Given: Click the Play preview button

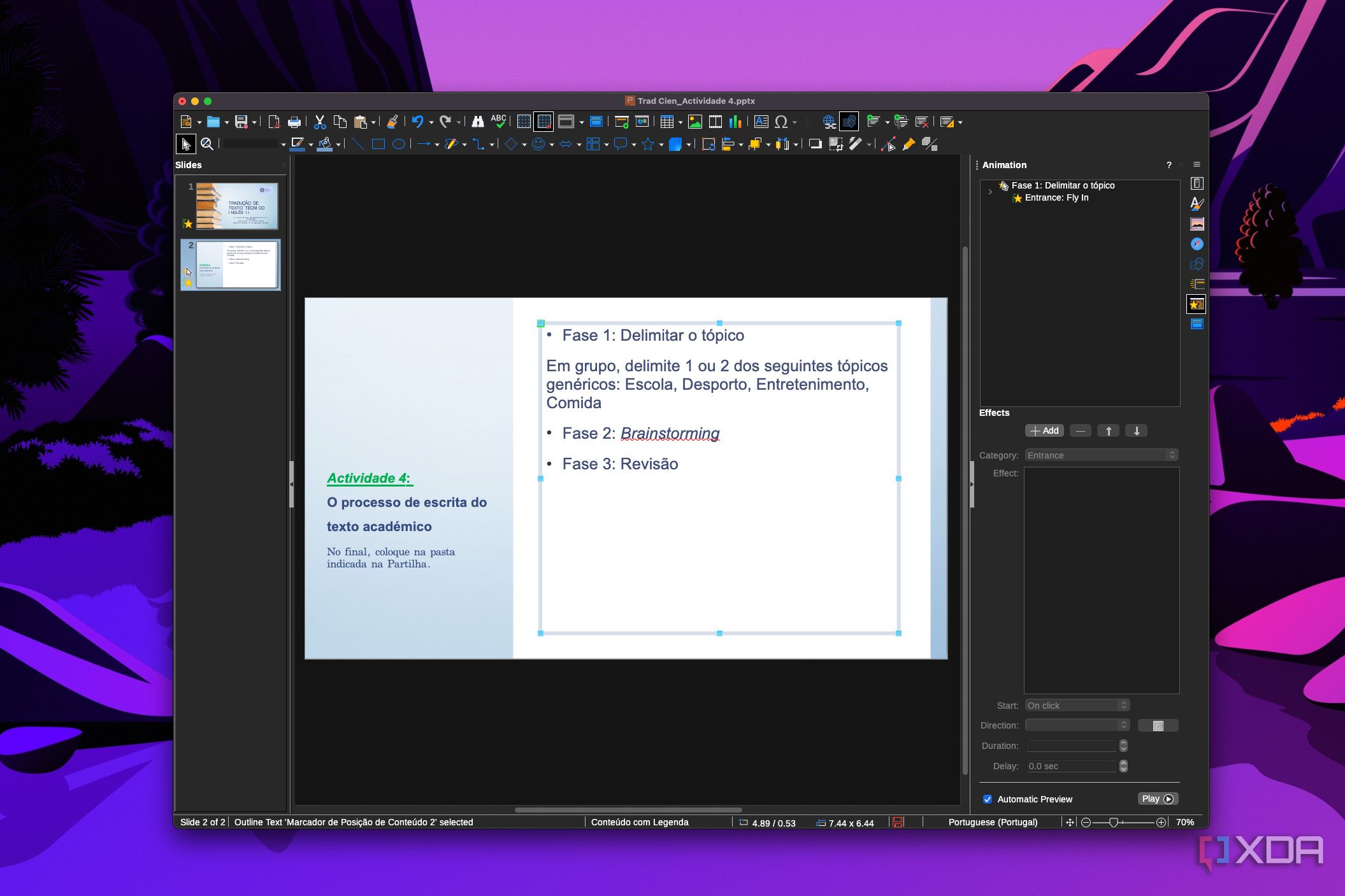Looking at the screenshot, I should pos(1158,799).
